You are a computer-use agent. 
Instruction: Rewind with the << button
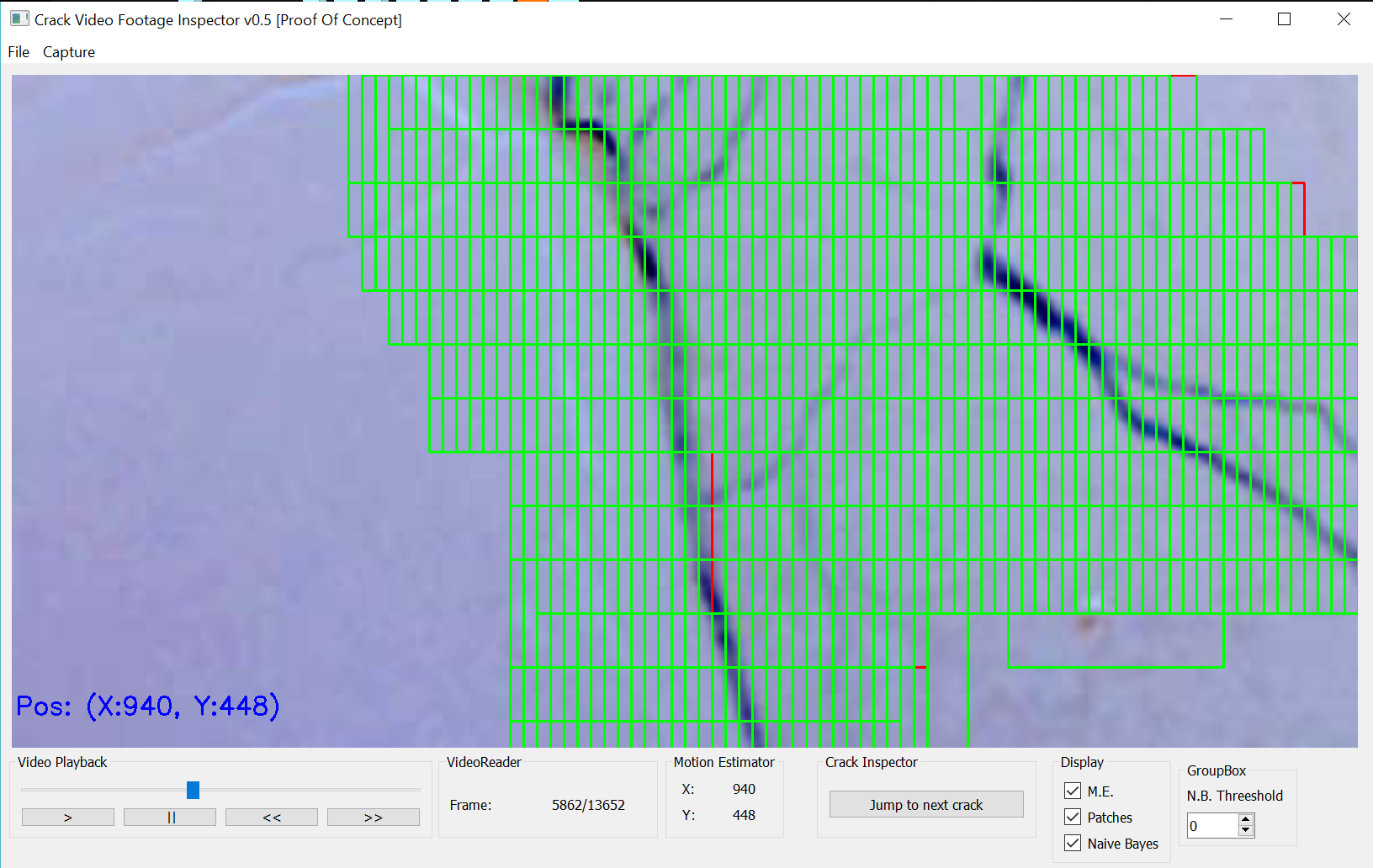(272, 818)
